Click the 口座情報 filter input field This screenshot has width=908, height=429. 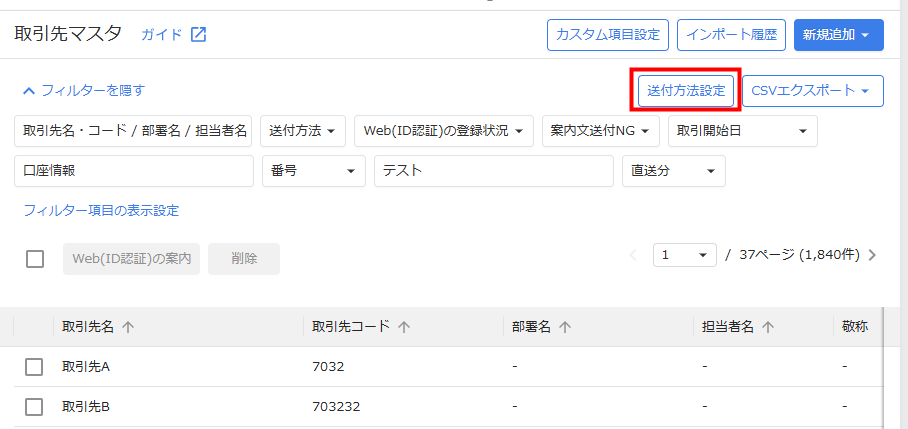click(x=134, y=171)
